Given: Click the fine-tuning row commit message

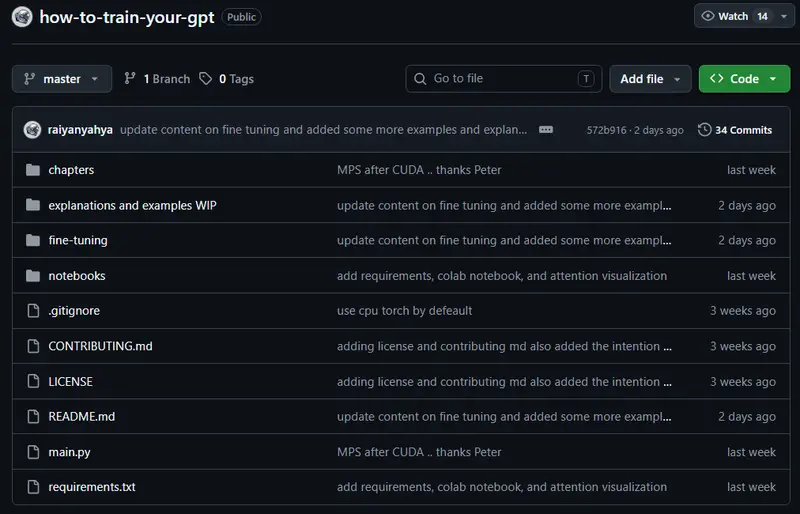Looking at the screenshot, I should 504,240.
